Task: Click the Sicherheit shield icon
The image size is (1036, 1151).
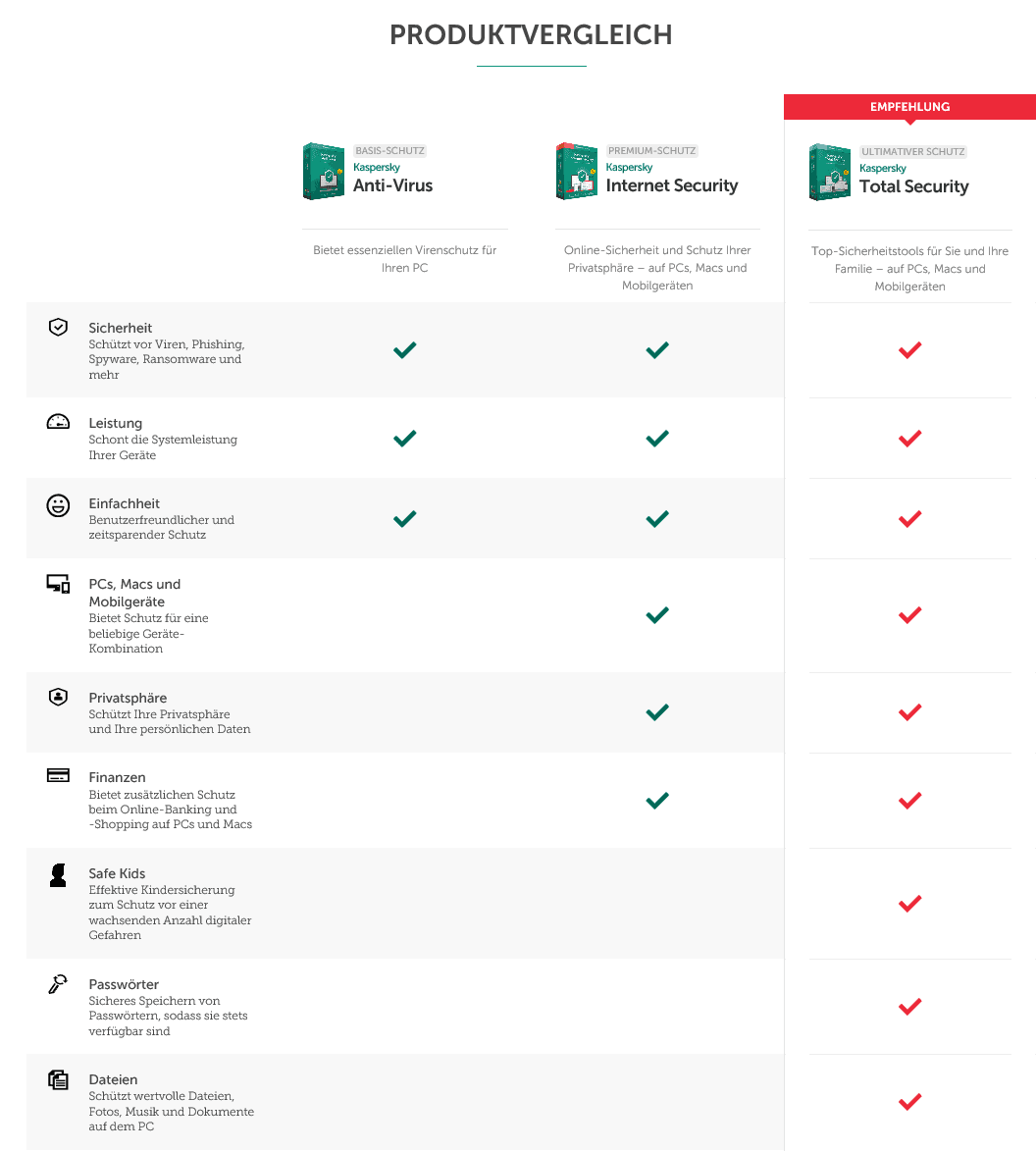Action: pos(58,327)
